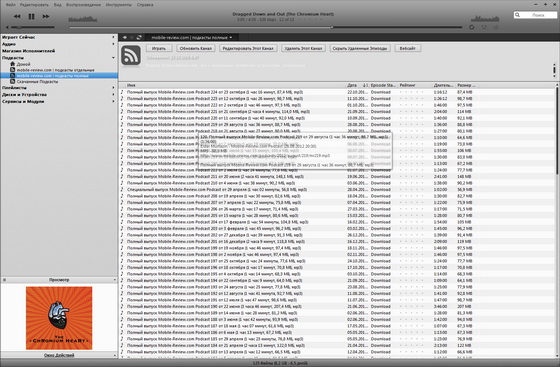Click Обновить Канал button
This screenshot has width=560, height=367.
pos(196,48)
